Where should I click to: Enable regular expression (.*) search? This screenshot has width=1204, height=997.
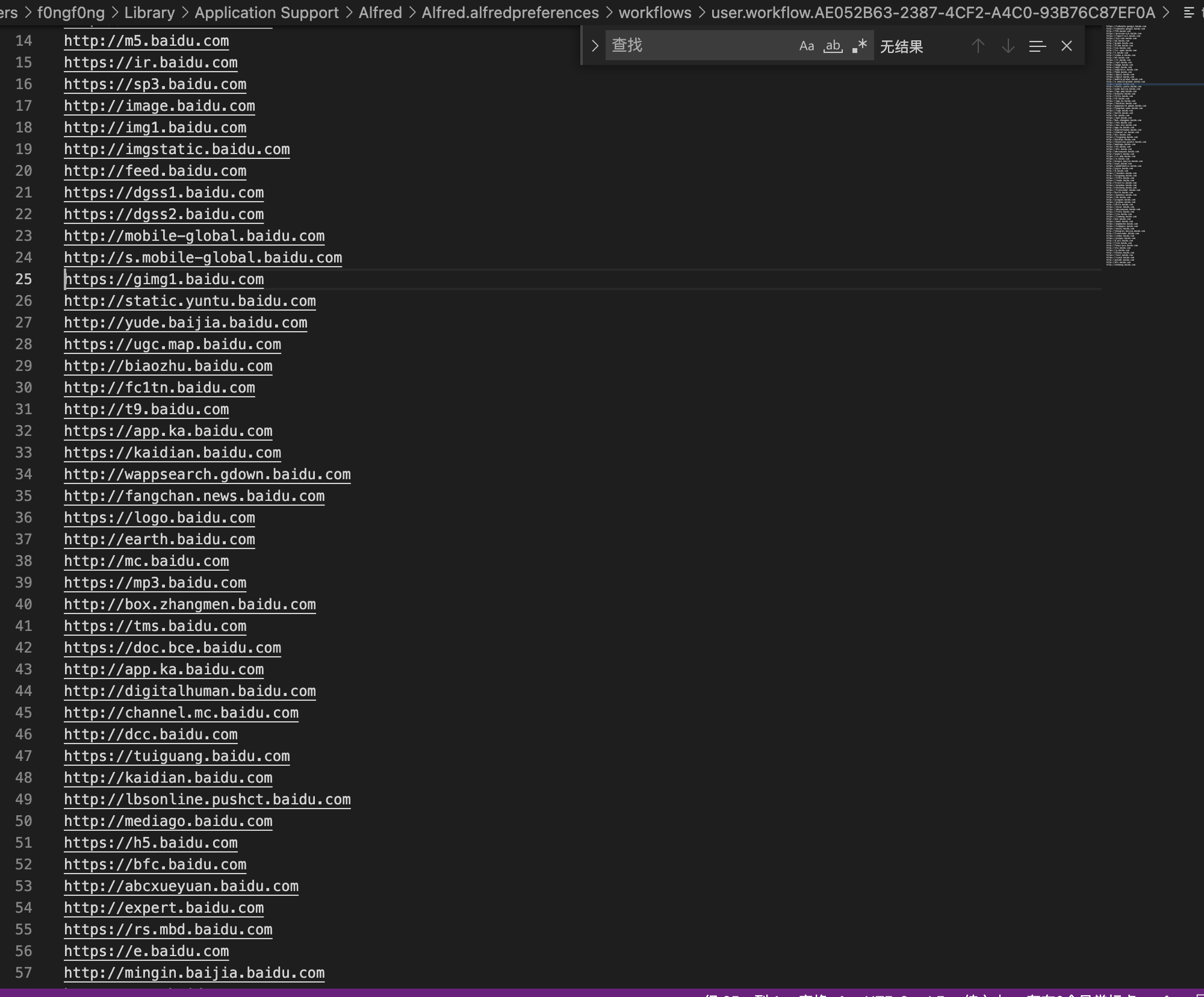(x=860, y=46)
